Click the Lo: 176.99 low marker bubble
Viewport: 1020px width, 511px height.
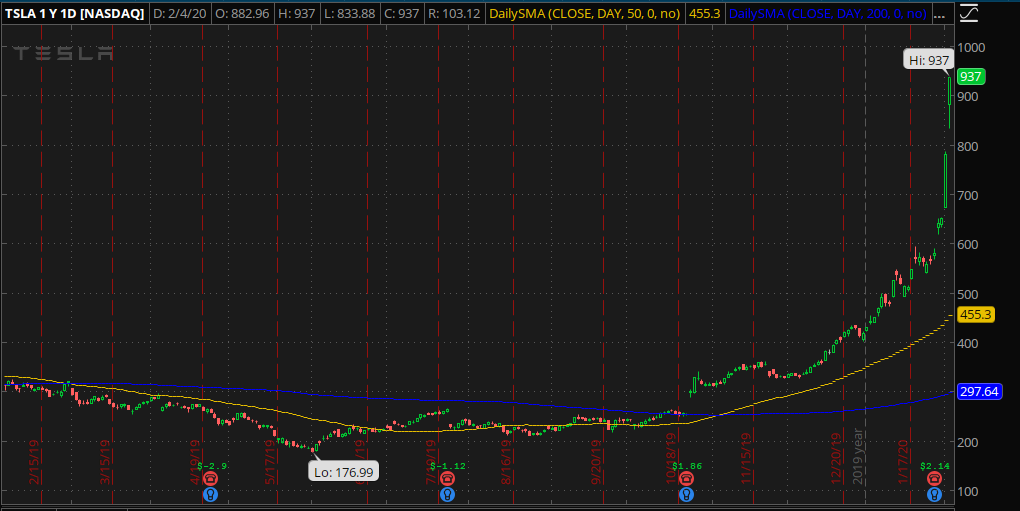(343, 473)
